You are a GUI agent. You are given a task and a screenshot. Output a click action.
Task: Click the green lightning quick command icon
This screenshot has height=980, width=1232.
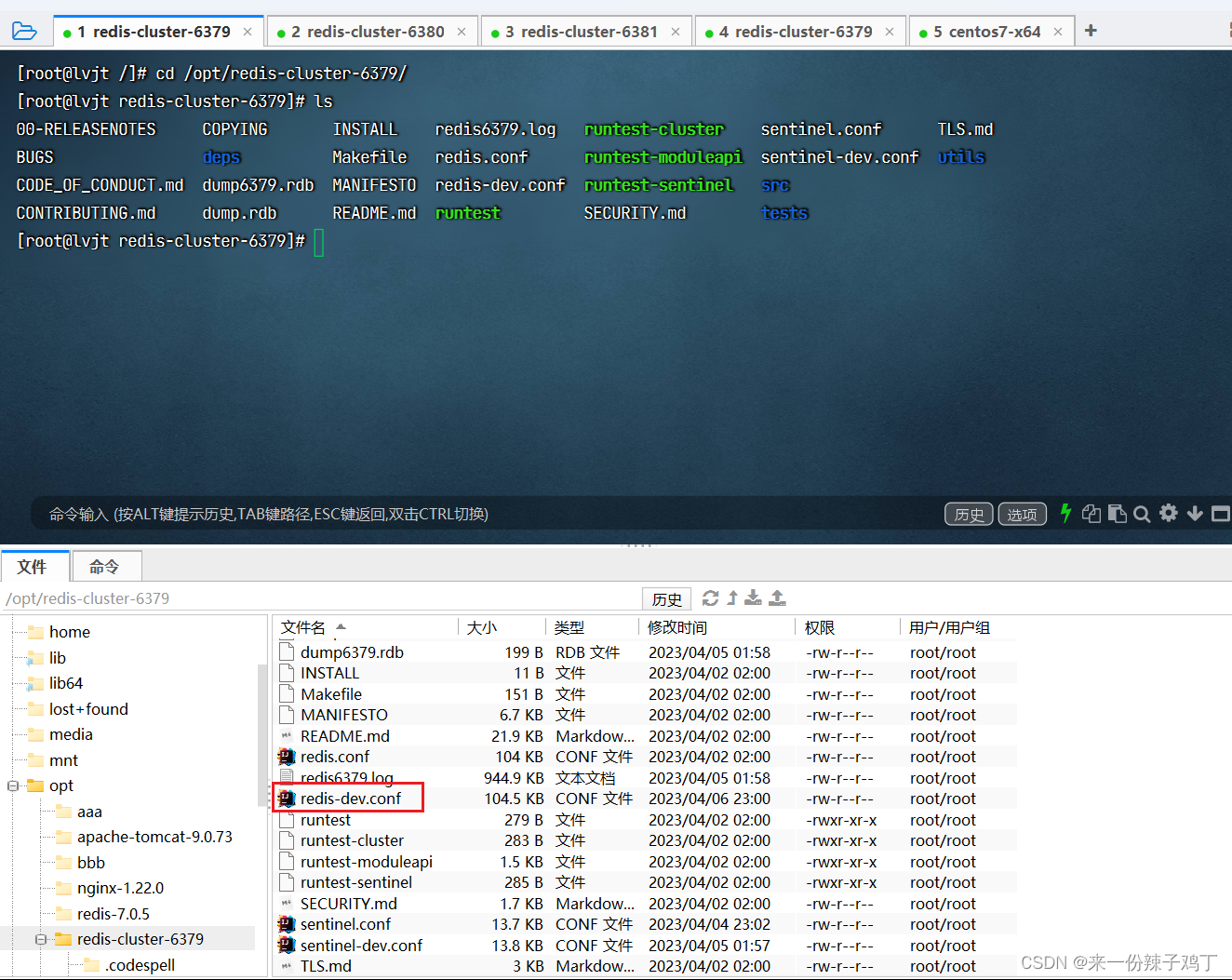coord(1066,513)
